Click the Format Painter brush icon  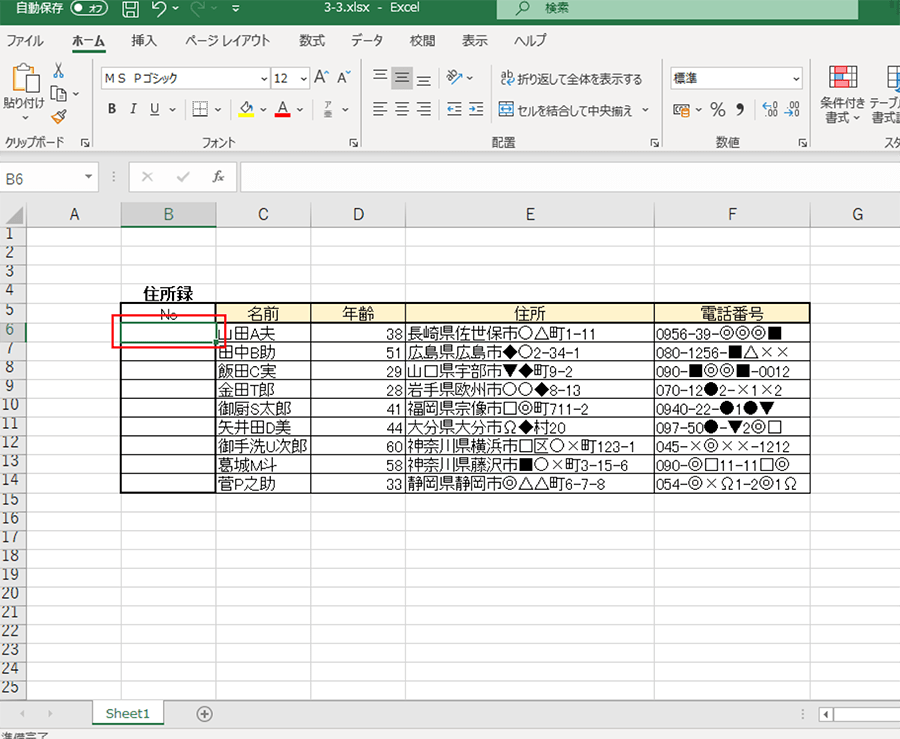tap(58, 117)
